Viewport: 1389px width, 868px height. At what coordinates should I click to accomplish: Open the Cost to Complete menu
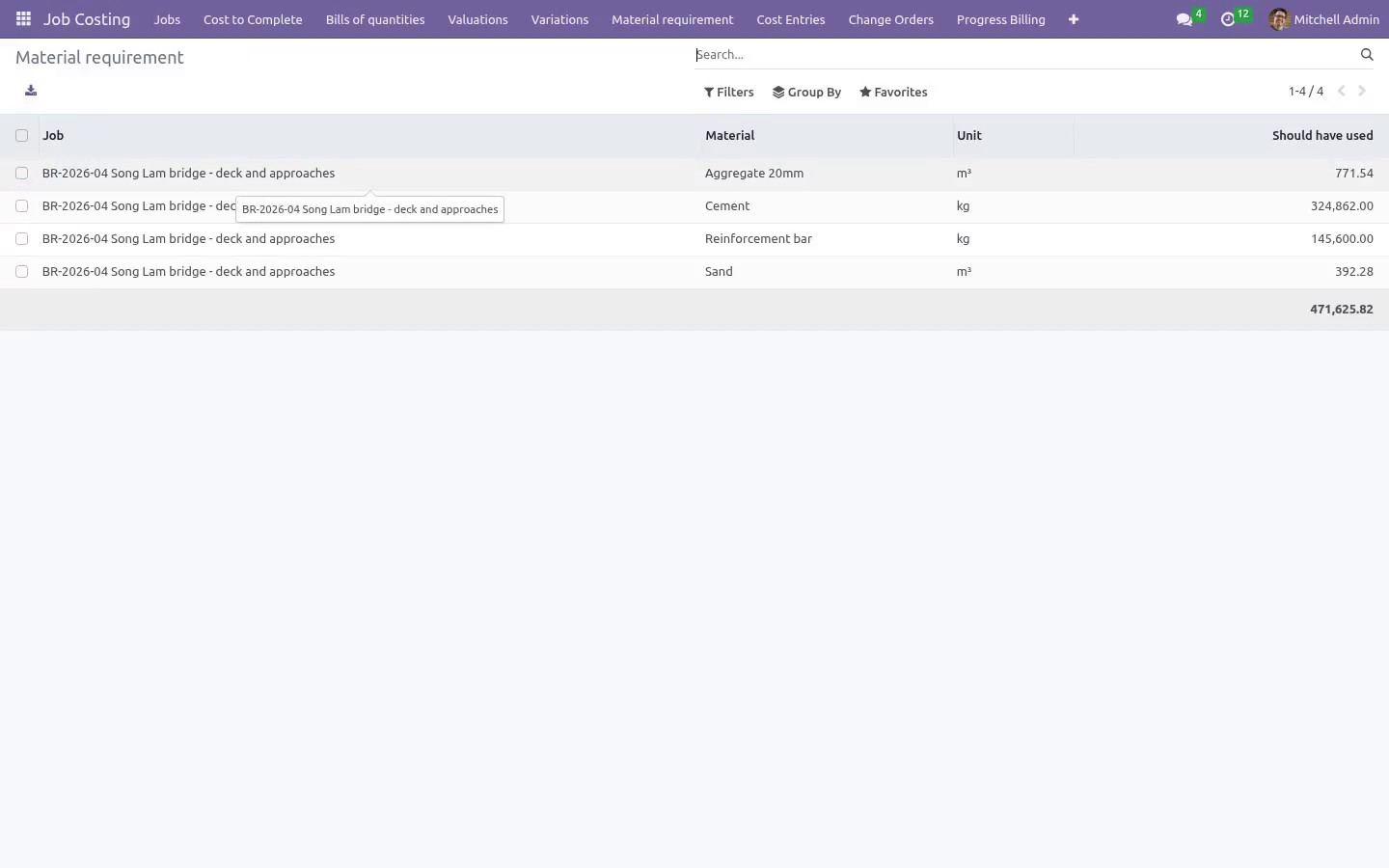[253, 19]
